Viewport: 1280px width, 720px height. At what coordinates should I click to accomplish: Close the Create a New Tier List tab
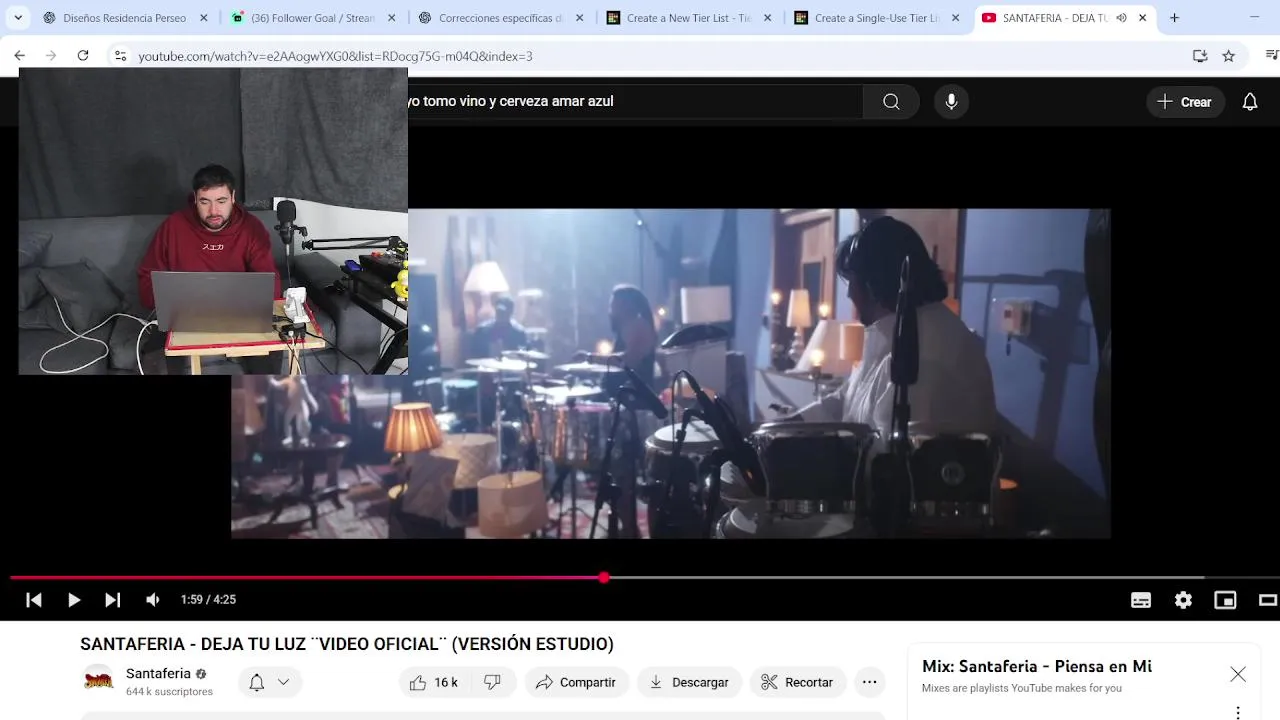[x=767, y=18]
